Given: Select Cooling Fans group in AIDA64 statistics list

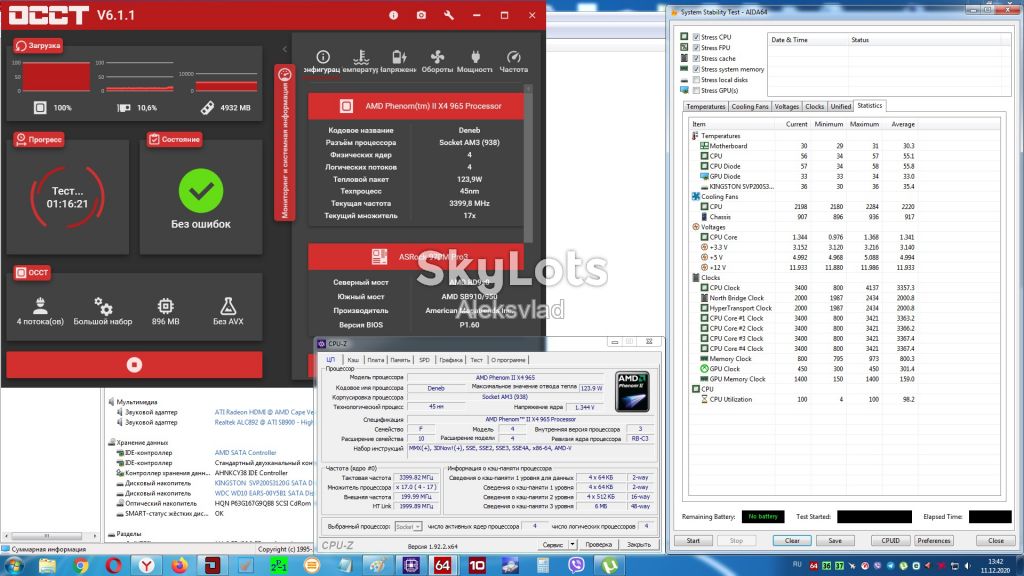Looking at the screenshot, I should point(719,197).
